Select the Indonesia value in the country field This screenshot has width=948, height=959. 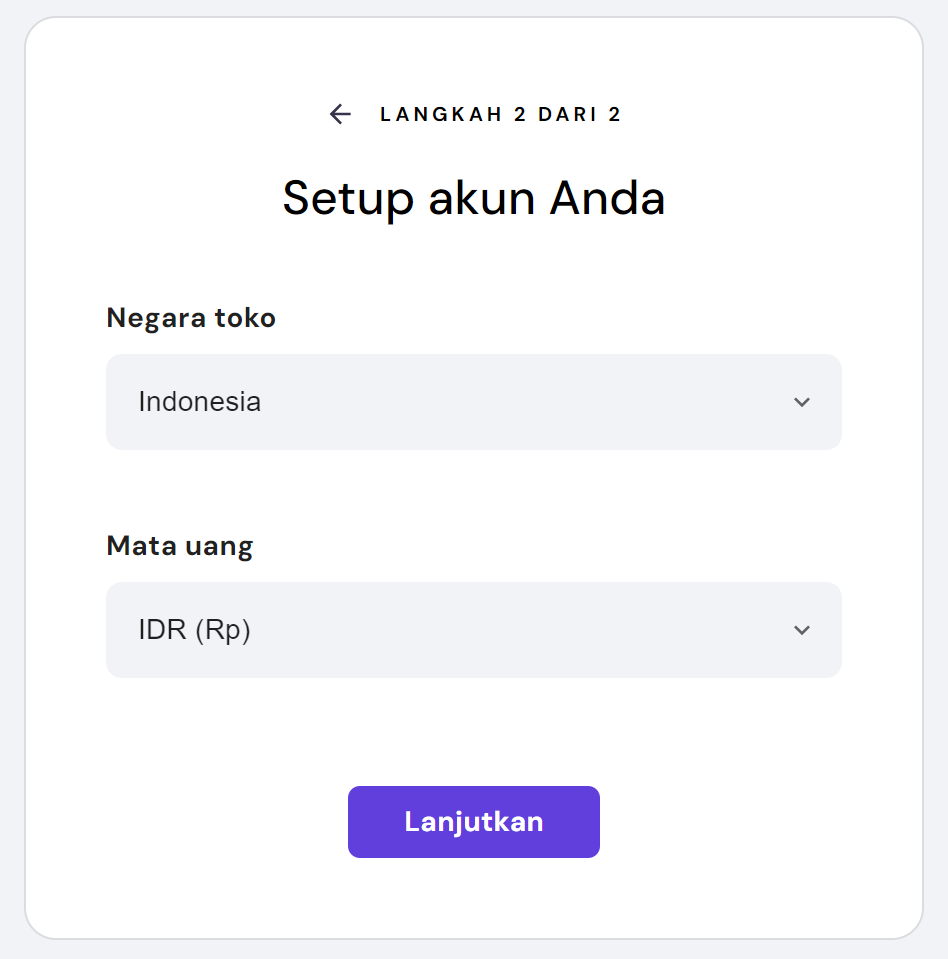click(199, 402)
